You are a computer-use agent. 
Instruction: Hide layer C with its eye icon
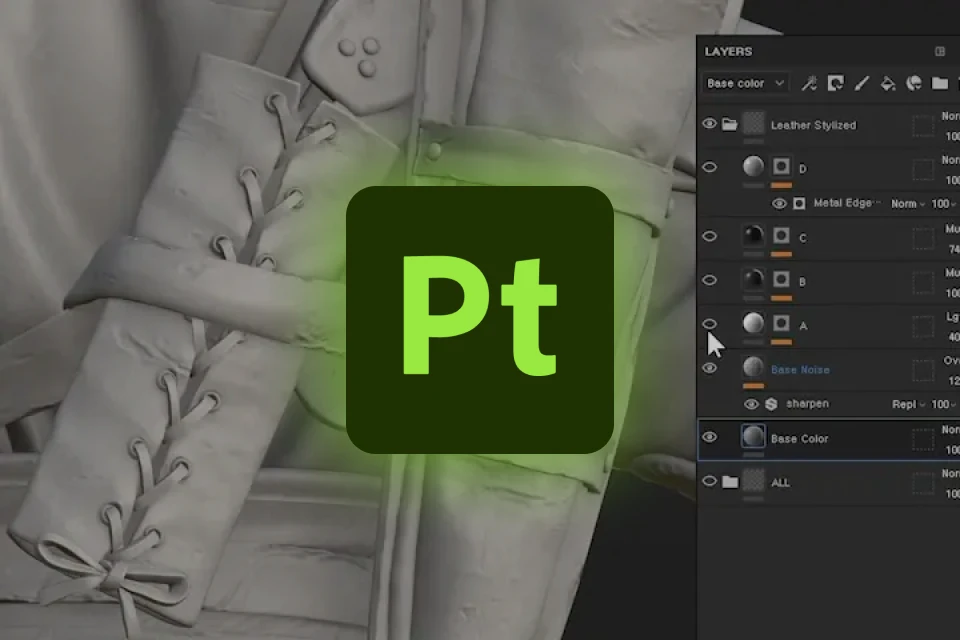pyautogui.click(x=709, y=236)
